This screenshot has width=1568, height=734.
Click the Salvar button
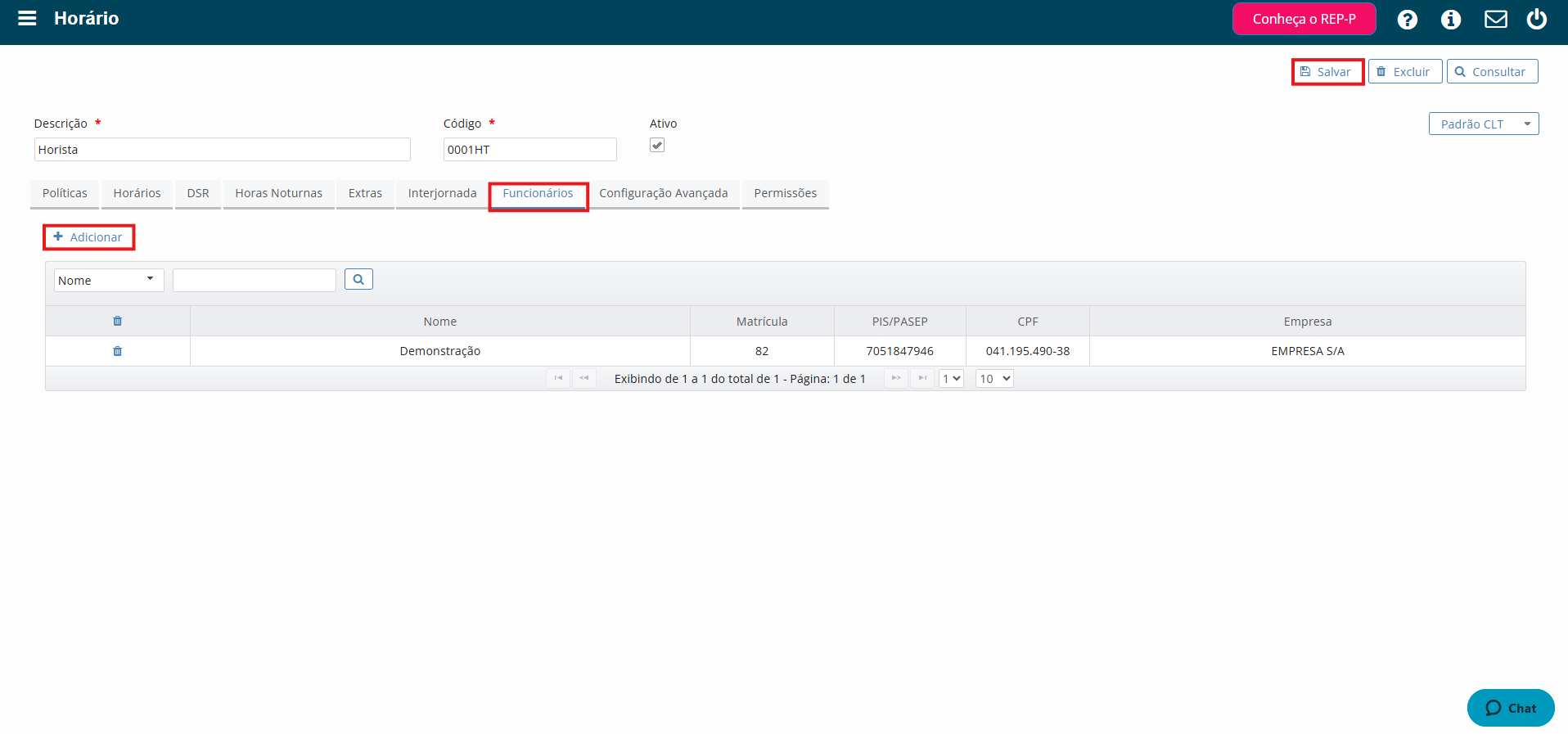point(1327,71)
